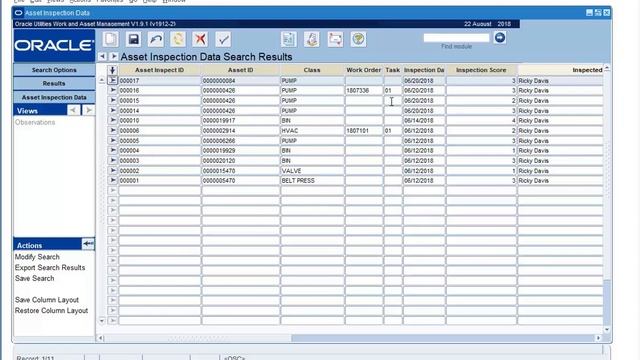Open the Search Options tab
The height and width of the screenshot is (360, 640).
[x=54, y=70]
